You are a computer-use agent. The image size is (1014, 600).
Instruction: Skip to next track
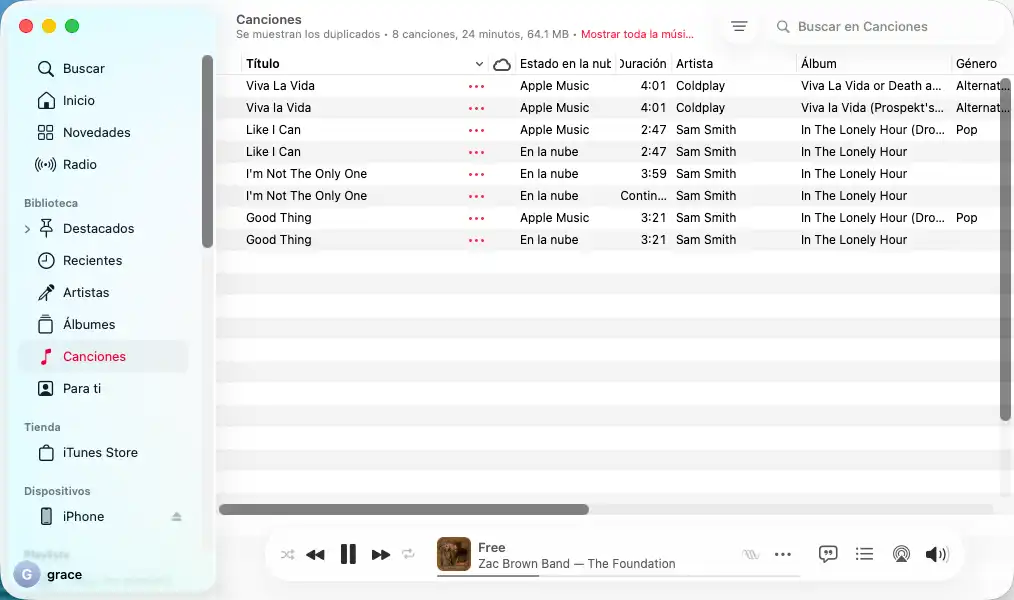click(x=381, y=555)
